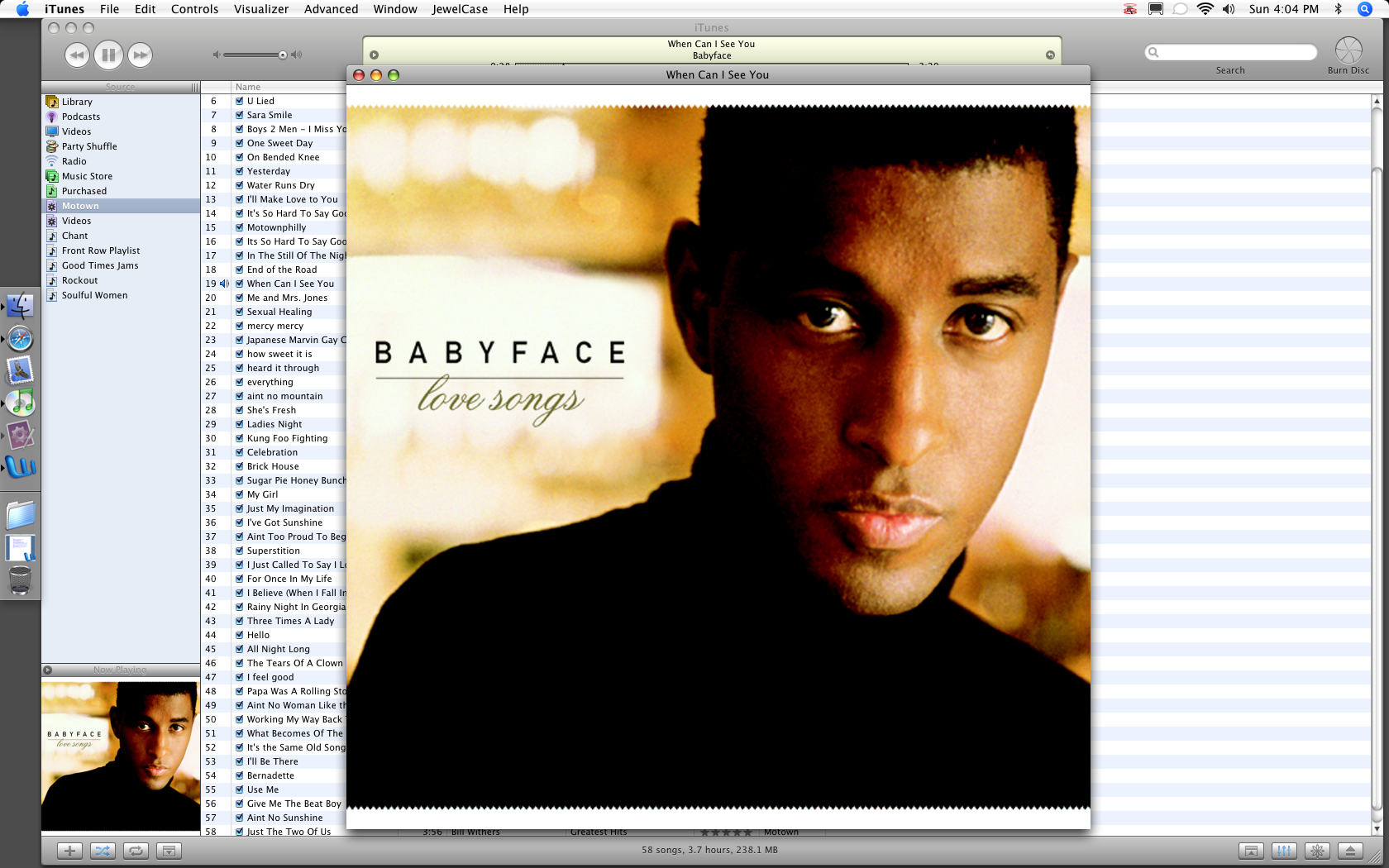Click the Spotlight search icon in menu bar

[x=1365, y=9]
